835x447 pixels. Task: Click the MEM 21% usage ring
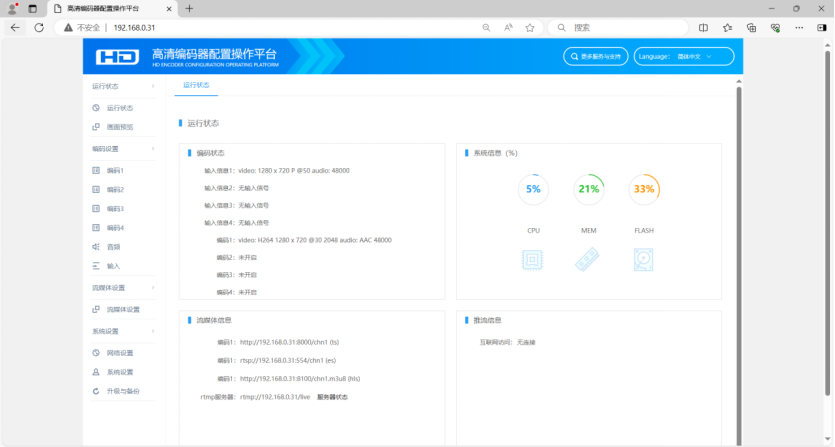point(588,189)
